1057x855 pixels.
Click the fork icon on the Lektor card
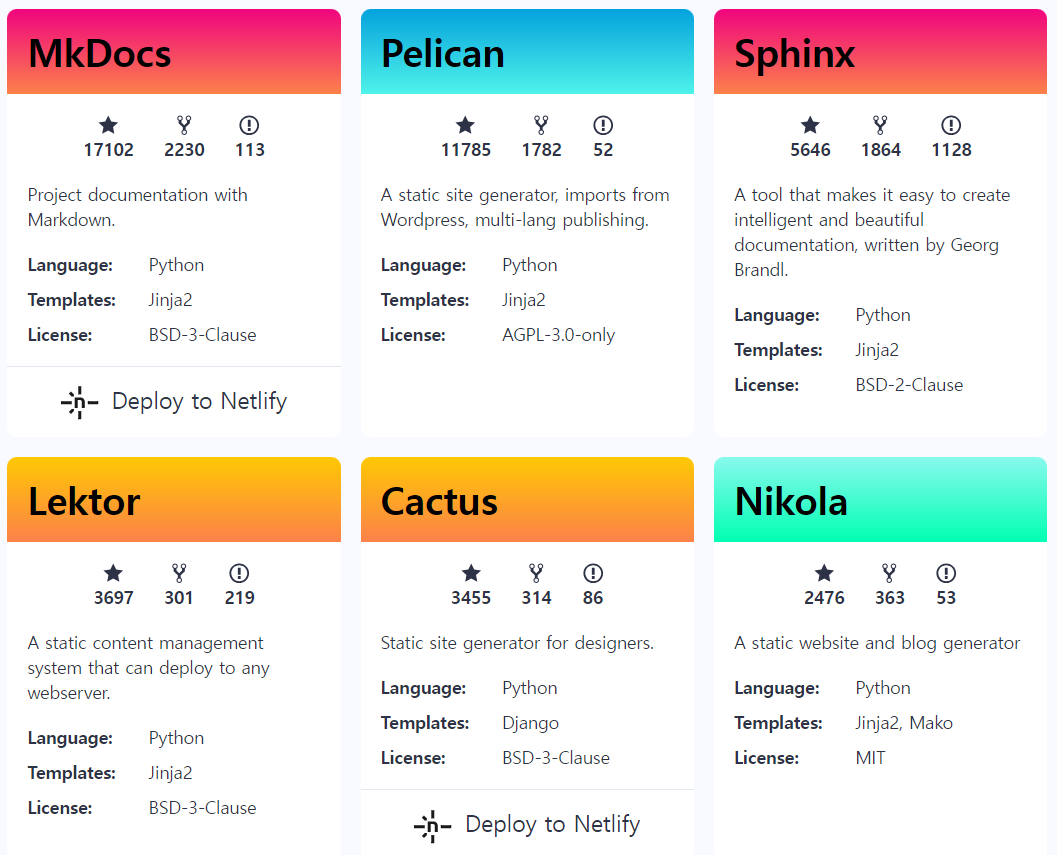pos(178,573)
